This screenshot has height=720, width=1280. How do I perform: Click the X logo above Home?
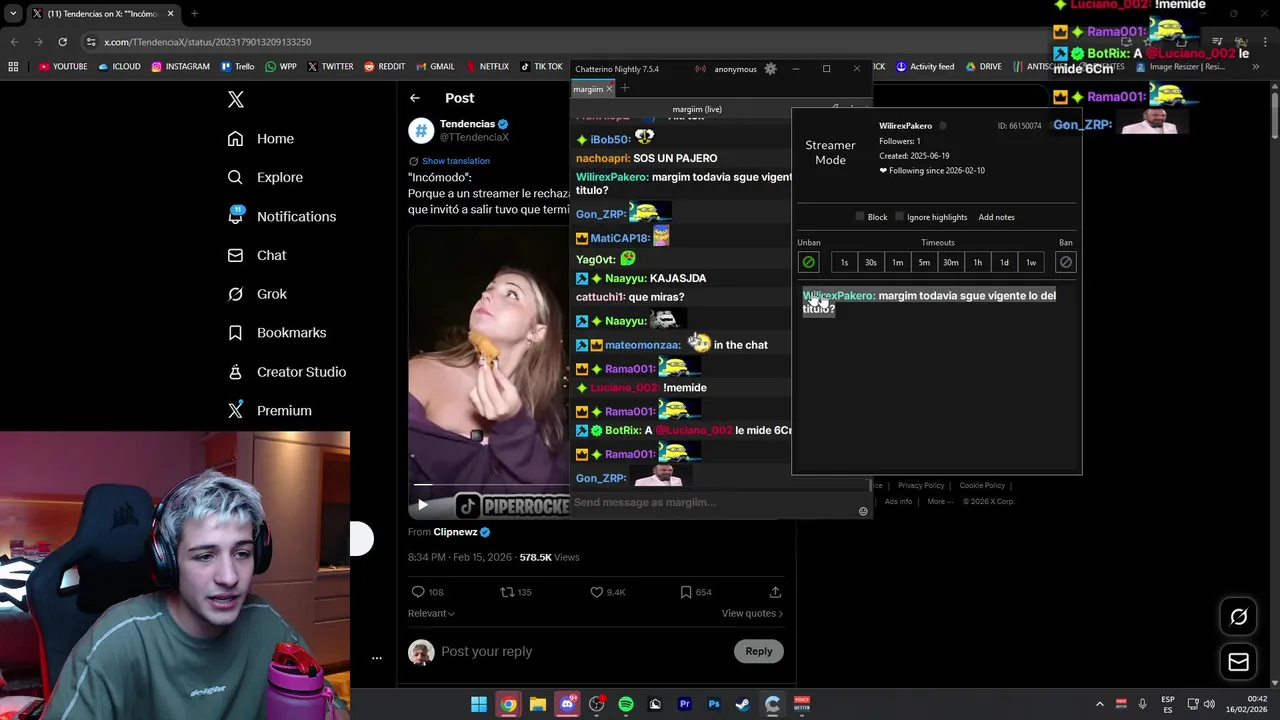[x=235, y=99]
